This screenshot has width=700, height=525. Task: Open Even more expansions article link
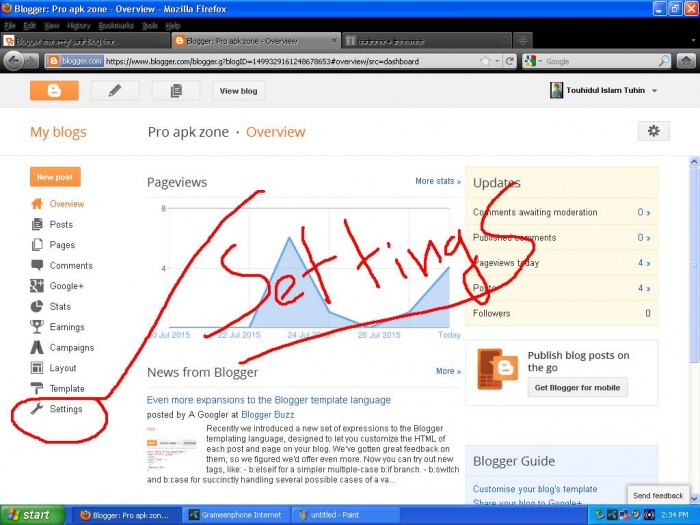click(x=269, y=400)
